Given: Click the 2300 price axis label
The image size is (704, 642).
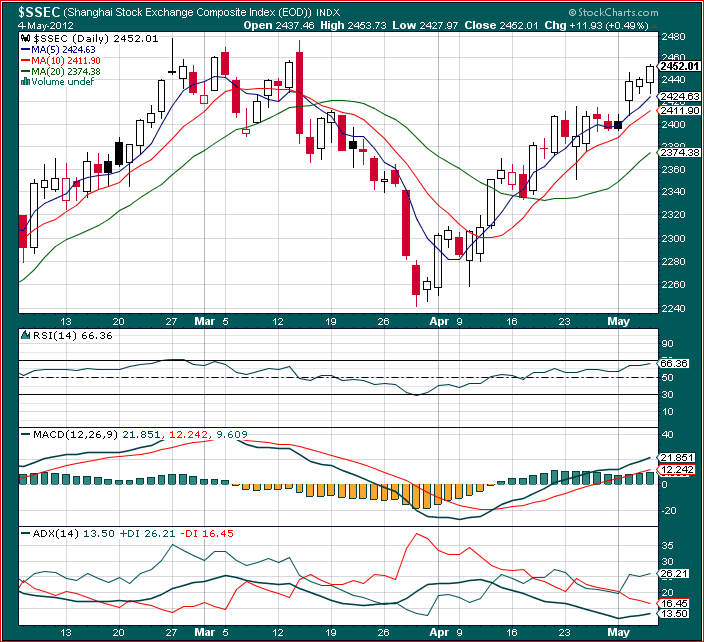Looking at the screenshot, I should (673, 238).
